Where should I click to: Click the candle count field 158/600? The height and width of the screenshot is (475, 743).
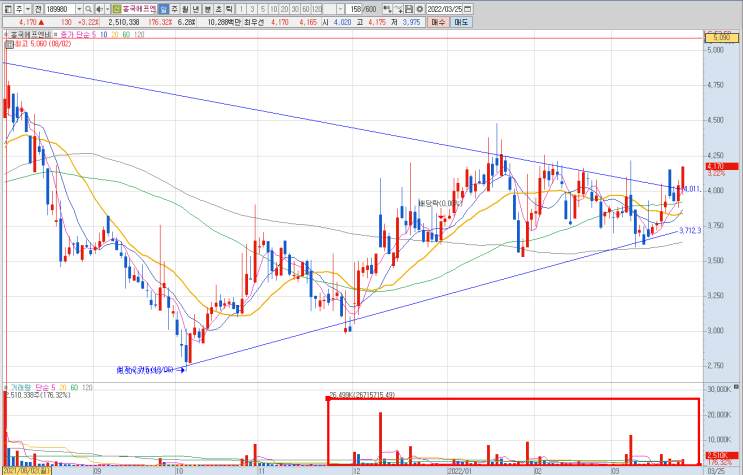pyautogui.click(x=362, y=9)
